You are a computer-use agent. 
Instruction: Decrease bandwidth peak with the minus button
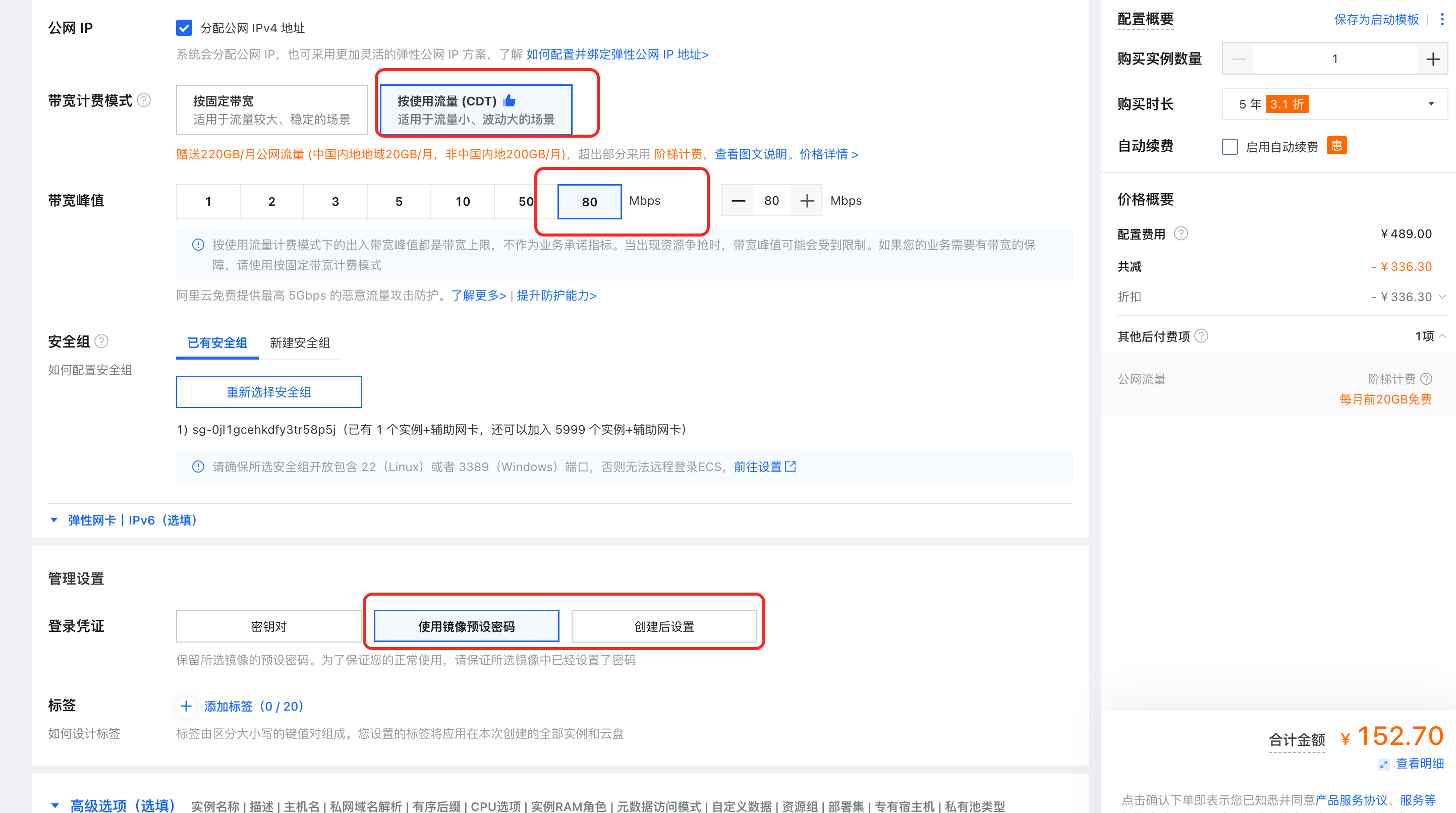point(738,201)
